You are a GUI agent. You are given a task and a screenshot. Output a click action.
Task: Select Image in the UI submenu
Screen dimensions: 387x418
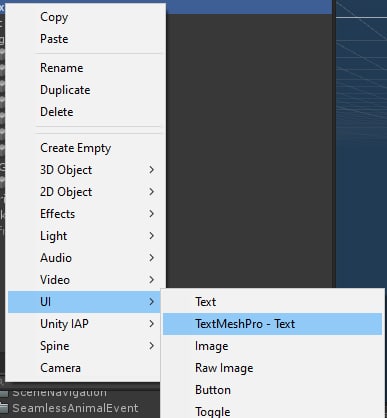point(272,346)
